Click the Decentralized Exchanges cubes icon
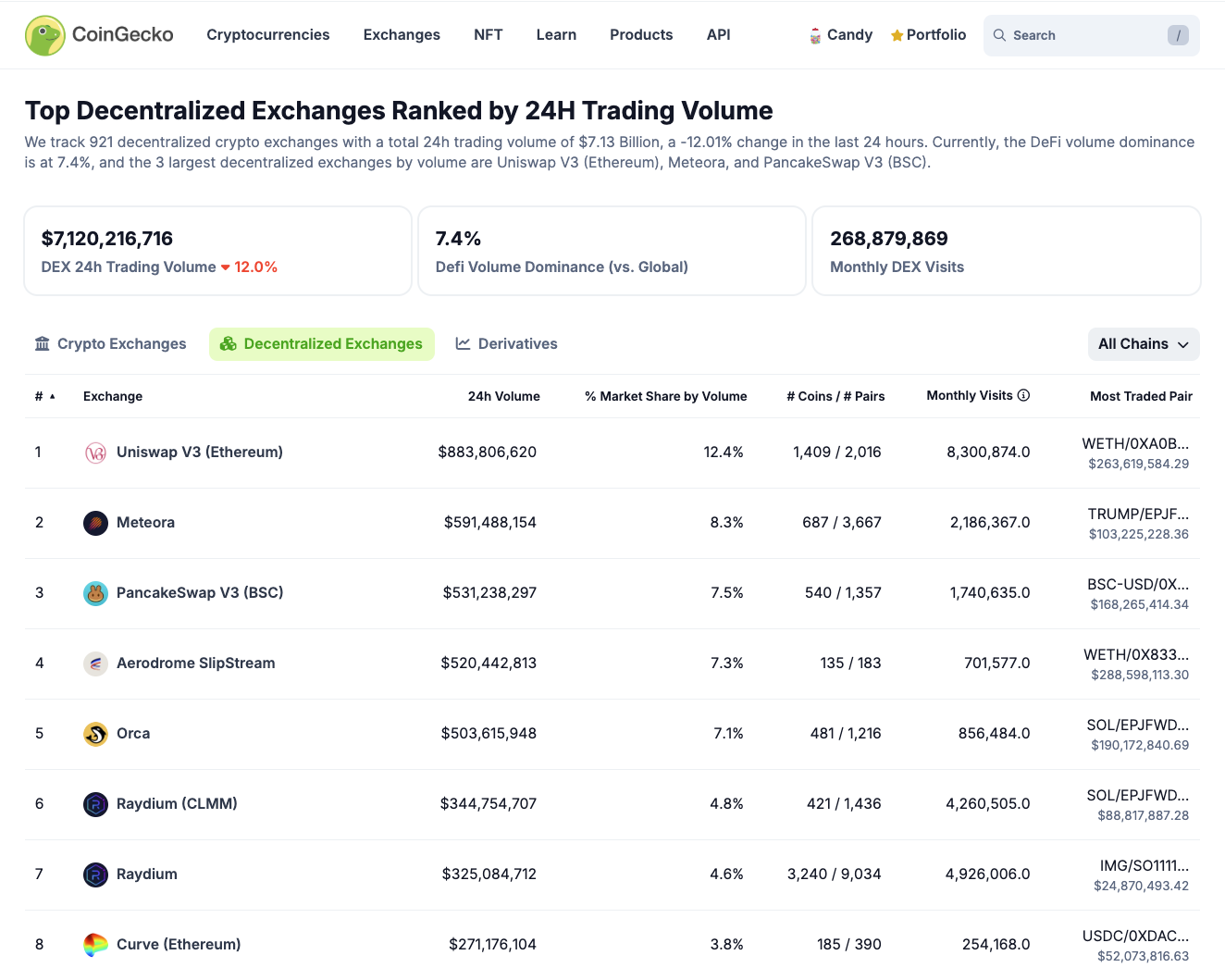1225x980 pixels. tap(229, 343)
